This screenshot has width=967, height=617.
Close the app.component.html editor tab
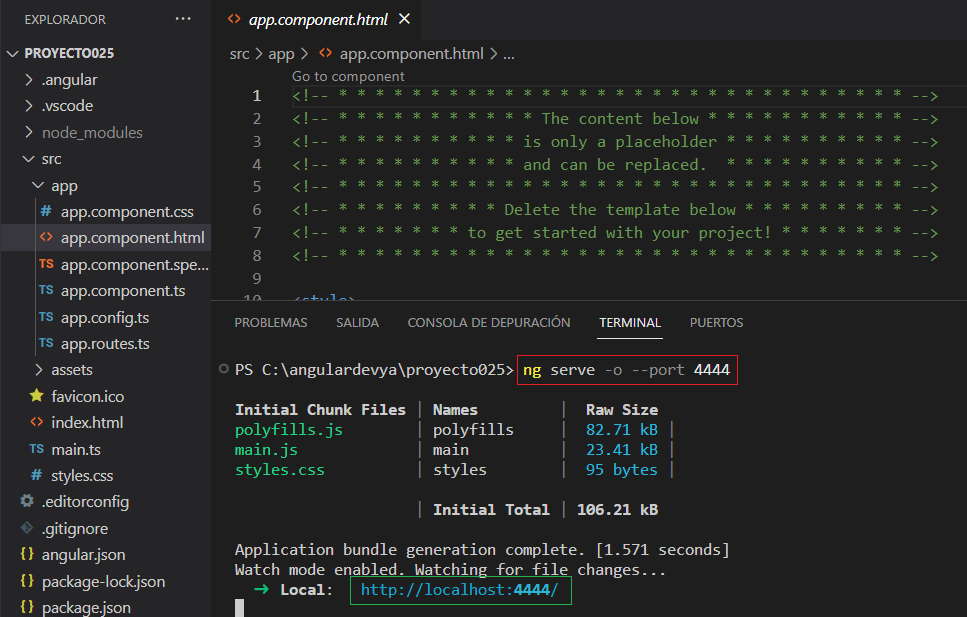click(405, 19)
